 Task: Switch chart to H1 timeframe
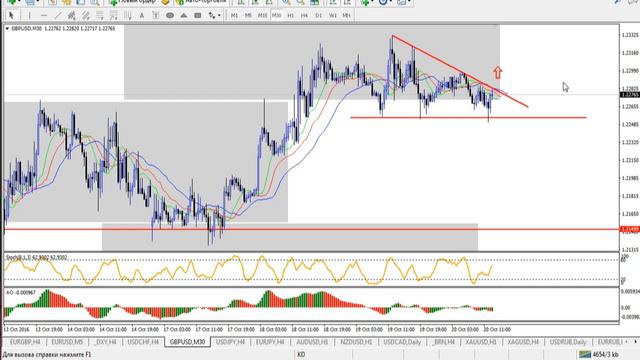tap(291, 16)
